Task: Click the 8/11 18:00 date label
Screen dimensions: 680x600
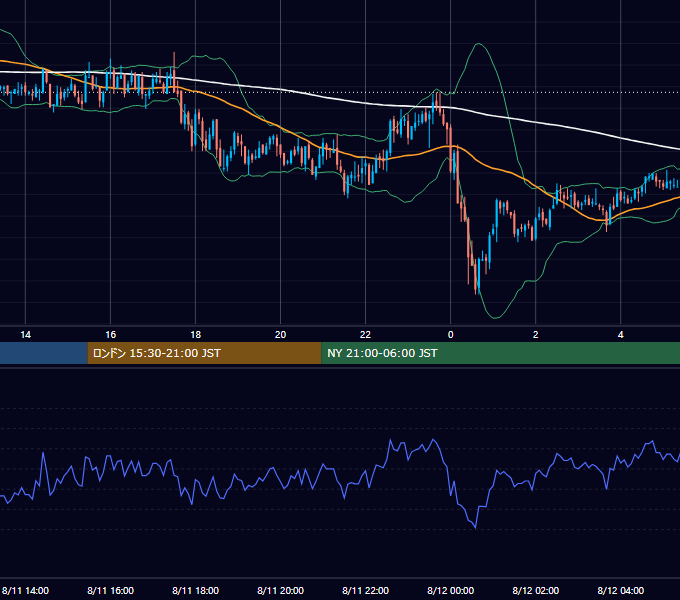Action: coord(196,590)
